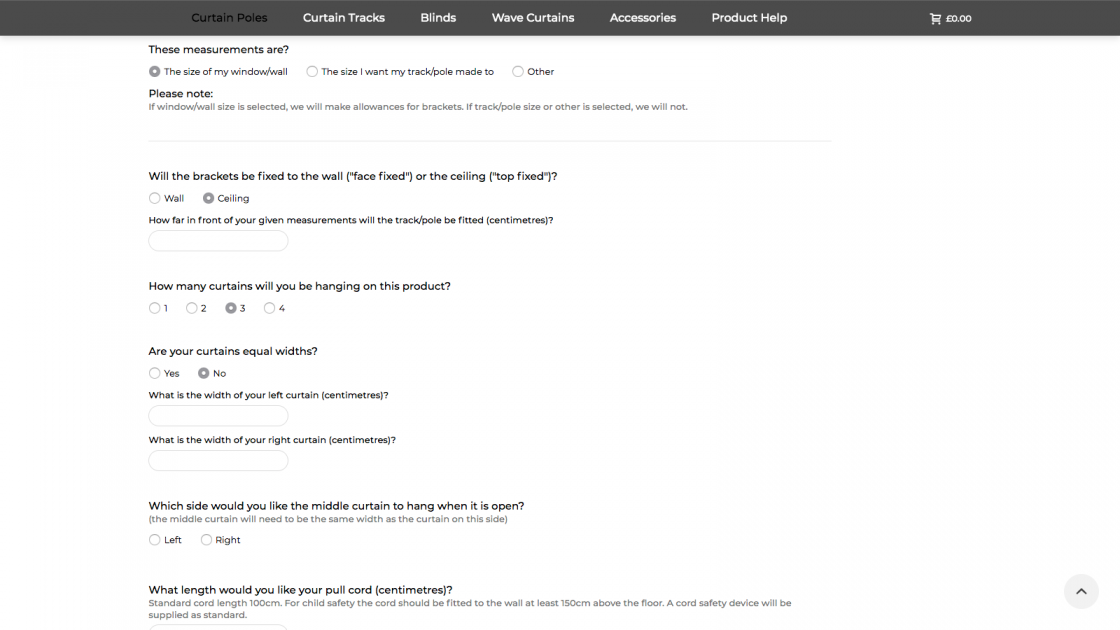Select Left side for middle curtain
This screenshot has width=1120, height=630.
pyautogui.click(x=155, y=540)
